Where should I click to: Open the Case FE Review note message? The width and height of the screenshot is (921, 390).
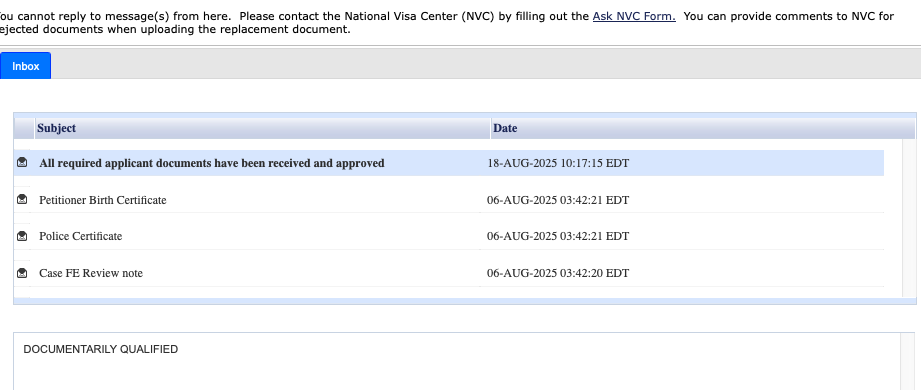coord(91,273)
